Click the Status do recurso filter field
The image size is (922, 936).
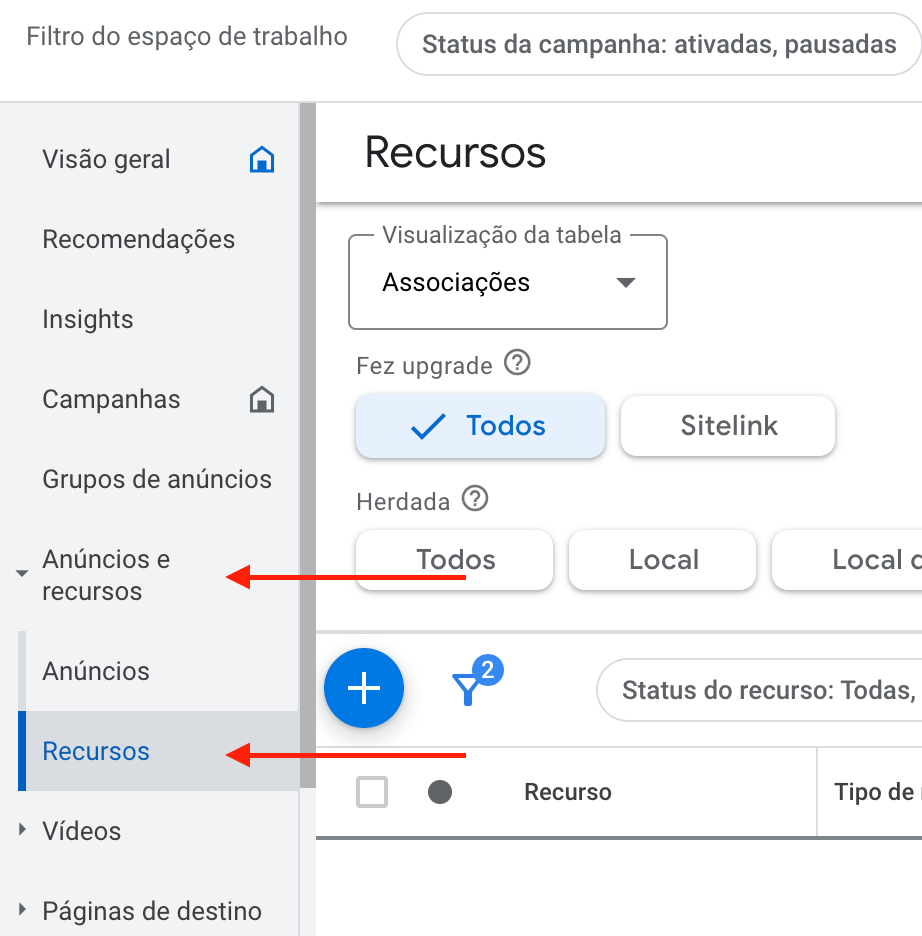click(760, 690)
